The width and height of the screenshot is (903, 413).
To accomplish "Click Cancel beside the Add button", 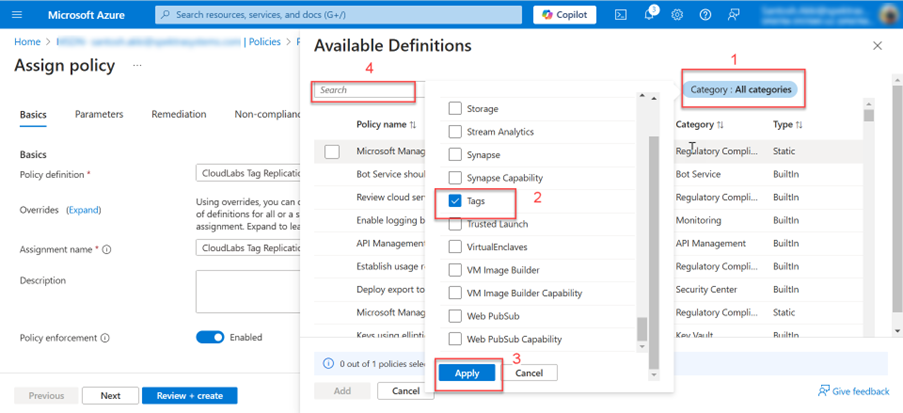I will click(405, 391).
